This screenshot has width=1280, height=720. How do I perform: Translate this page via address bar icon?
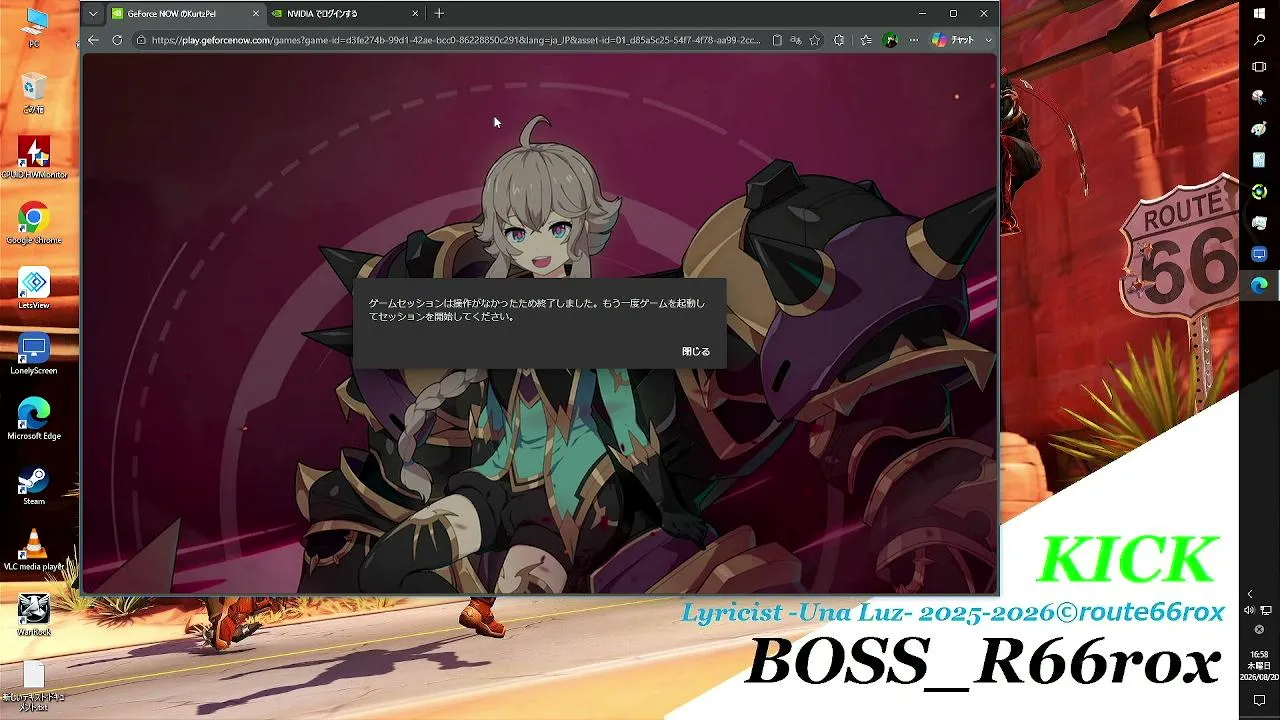(796, 40)
